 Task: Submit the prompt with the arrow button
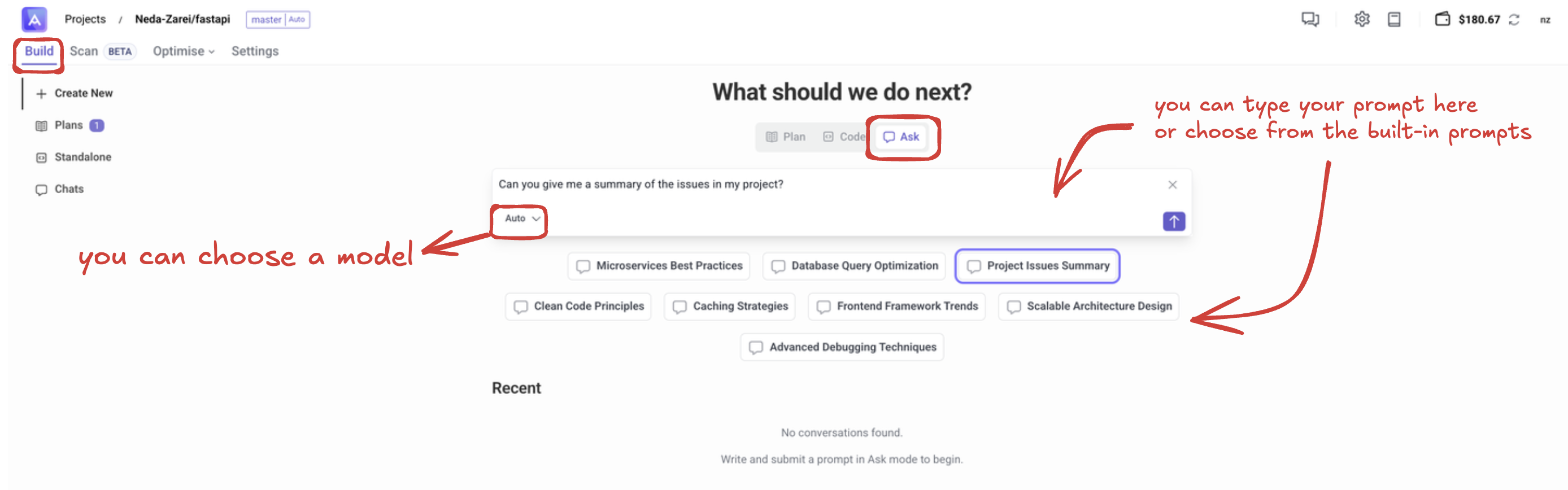[x=1173, y=221]
